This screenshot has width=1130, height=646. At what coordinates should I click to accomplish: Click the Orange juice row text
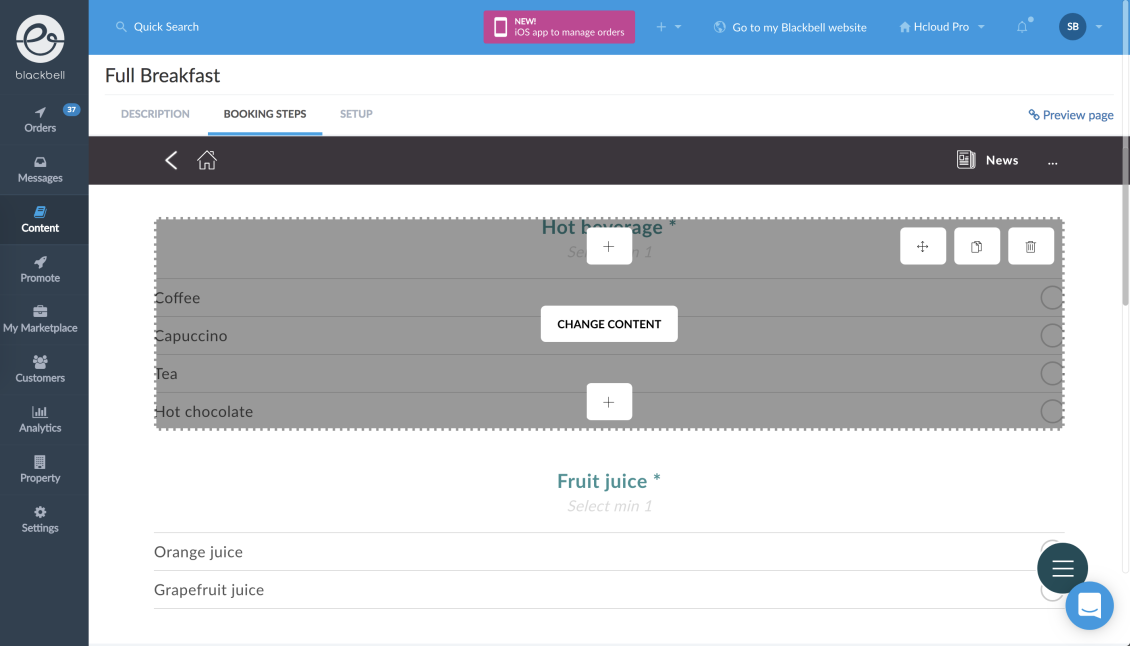(x=198, y=552)
